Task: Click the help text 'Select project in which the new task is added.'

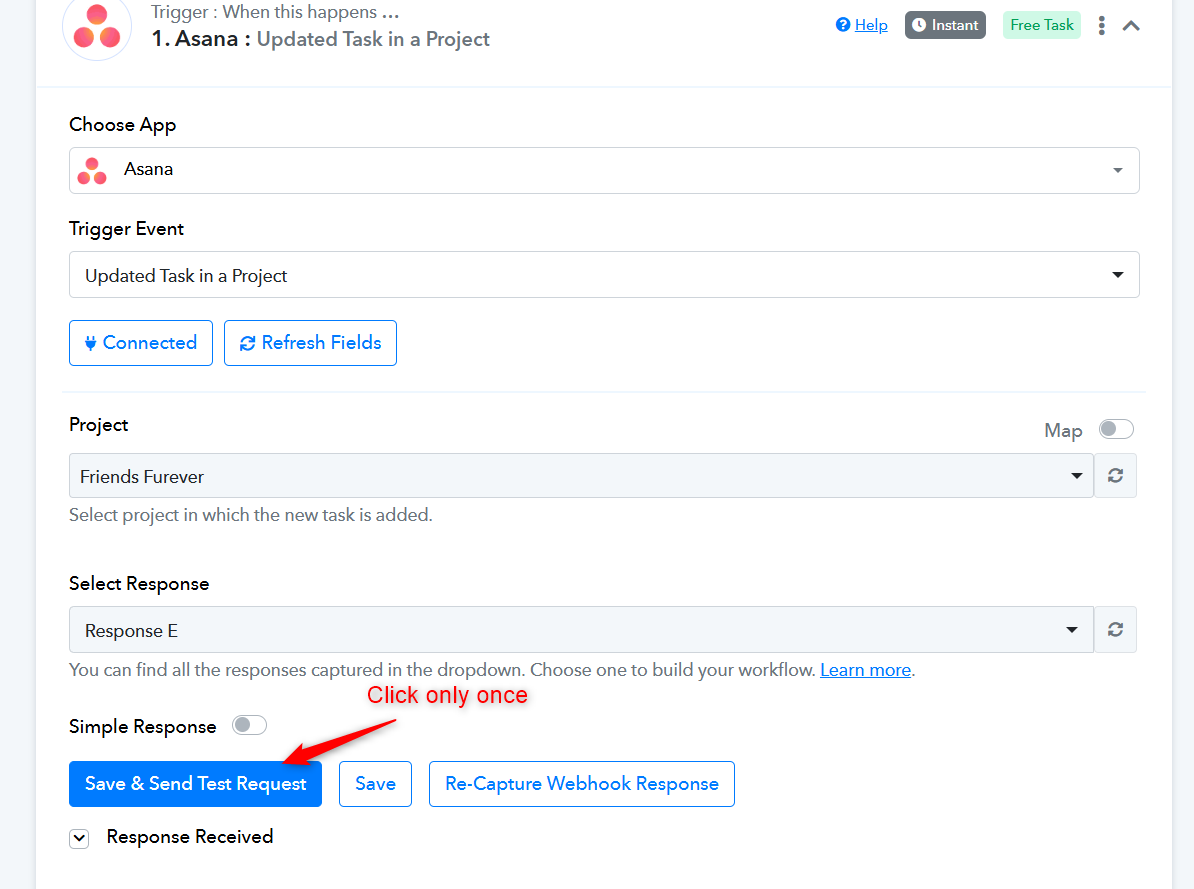Action: [251, 515]
